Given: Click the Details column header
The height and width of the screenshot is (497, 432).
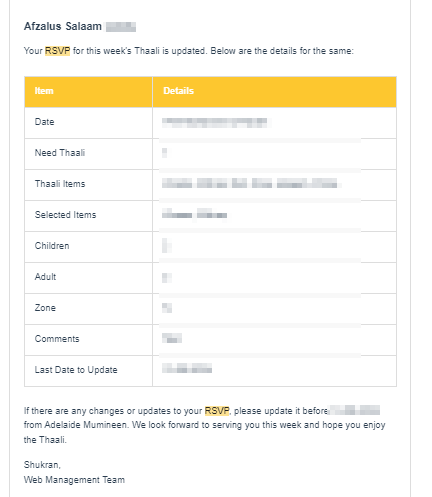Looking at the screenshot, I should point(178,91).
